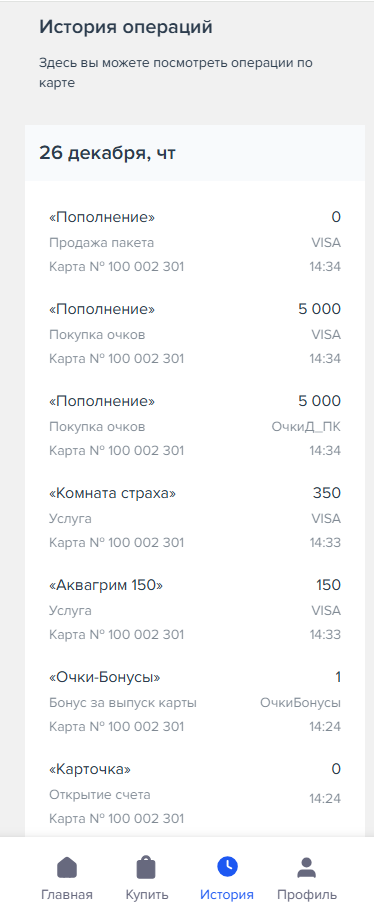Select the Открытие счета description text
The height and width of the screenshot is (914, 374).
(x=100, y=795)
